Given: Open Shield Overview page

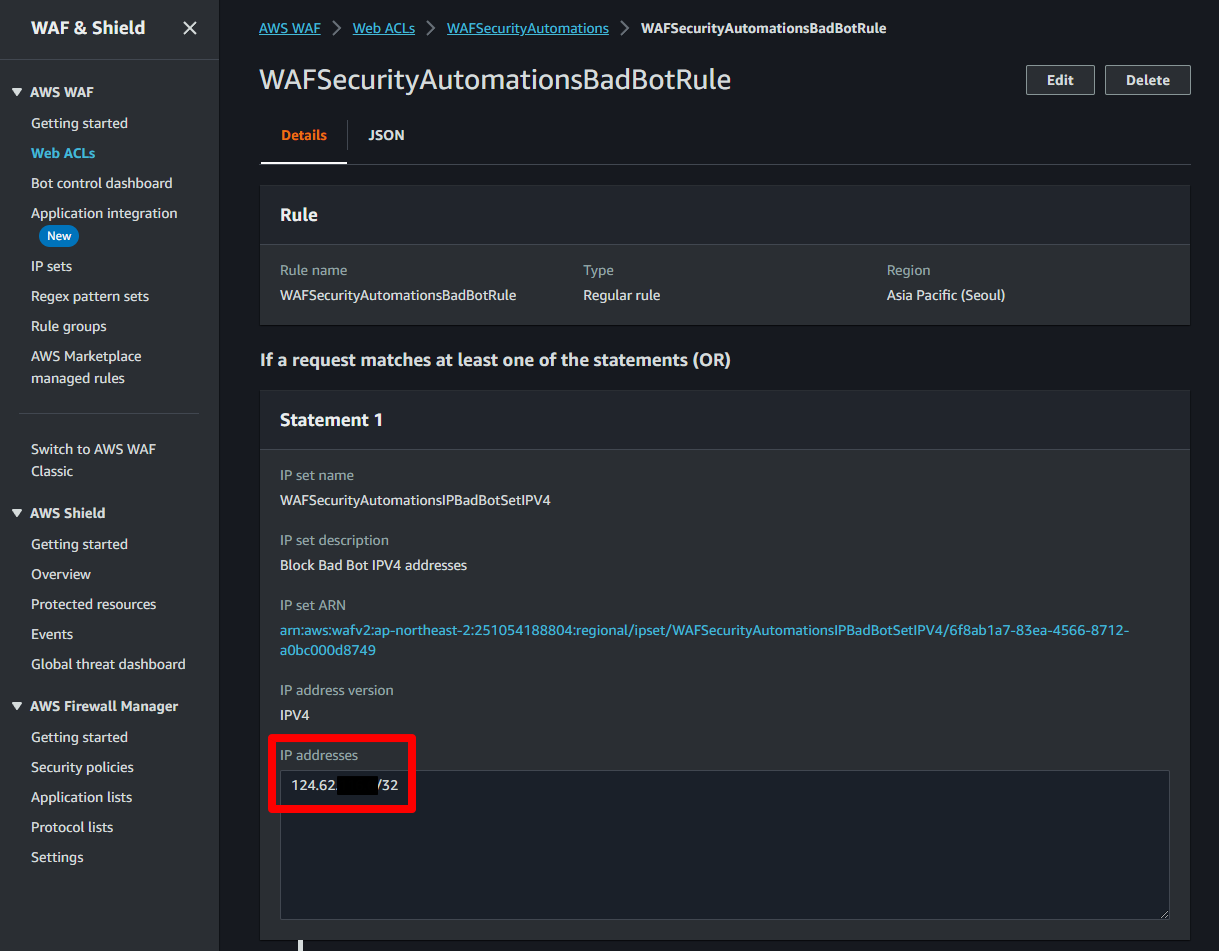Looking at the screenshot, I should tap(61, 574).
